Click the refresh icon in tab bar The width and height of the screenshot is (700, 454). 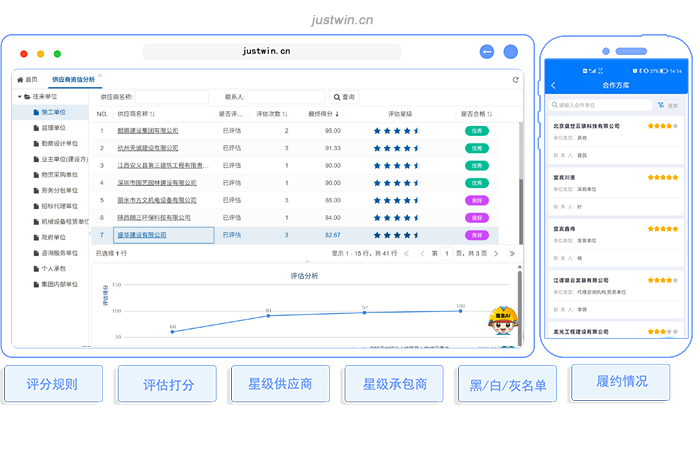click(516, 79)
